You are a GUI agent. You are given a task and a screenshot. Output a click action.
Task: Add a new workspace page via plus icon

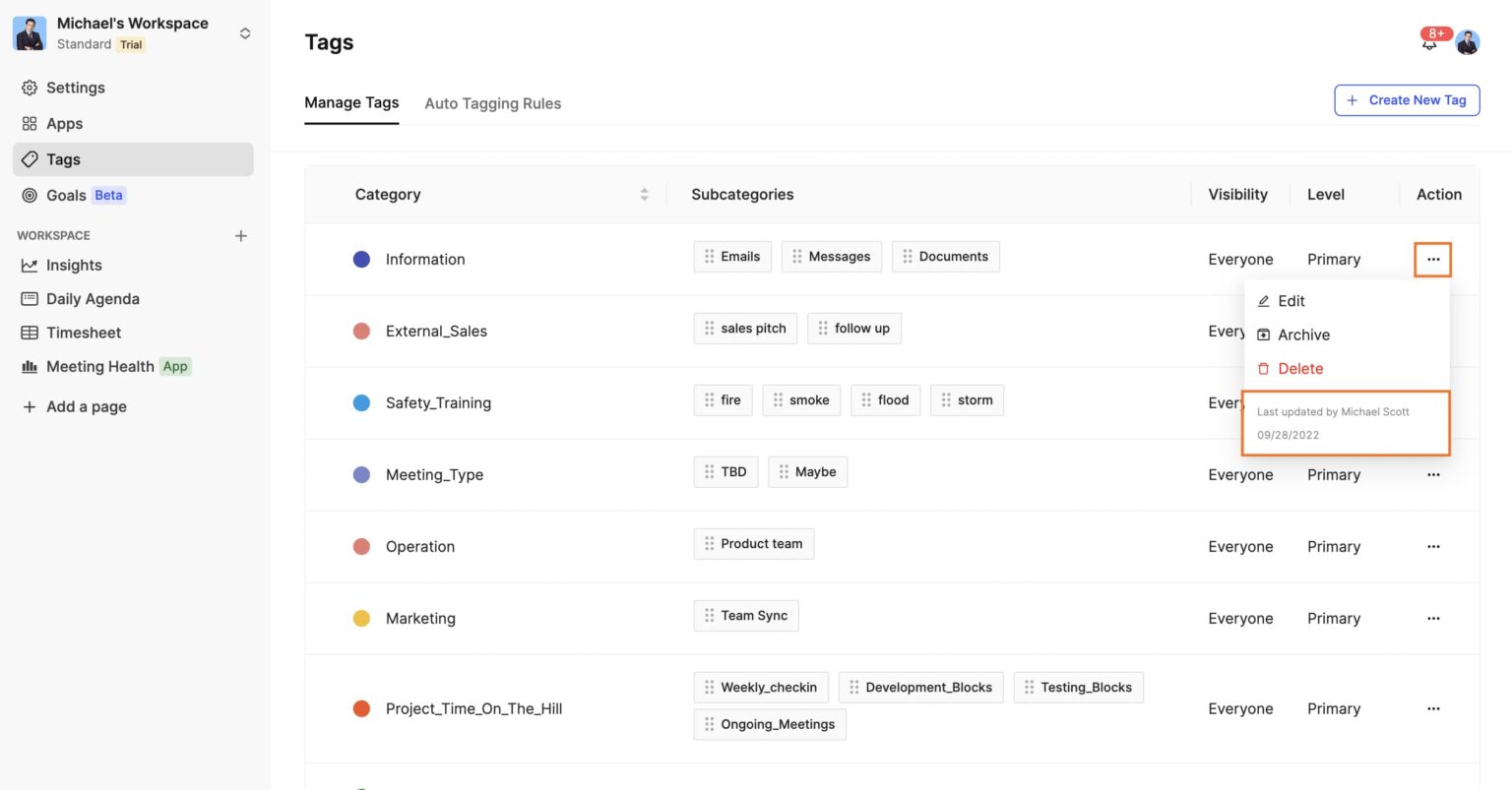[241, 236]
